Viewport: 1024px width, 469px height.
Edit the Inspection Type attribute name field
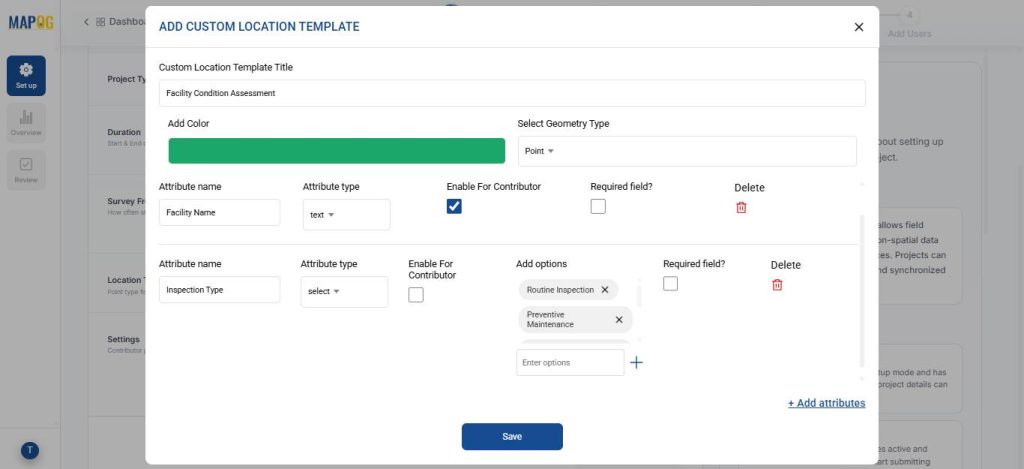pos(219,289)
